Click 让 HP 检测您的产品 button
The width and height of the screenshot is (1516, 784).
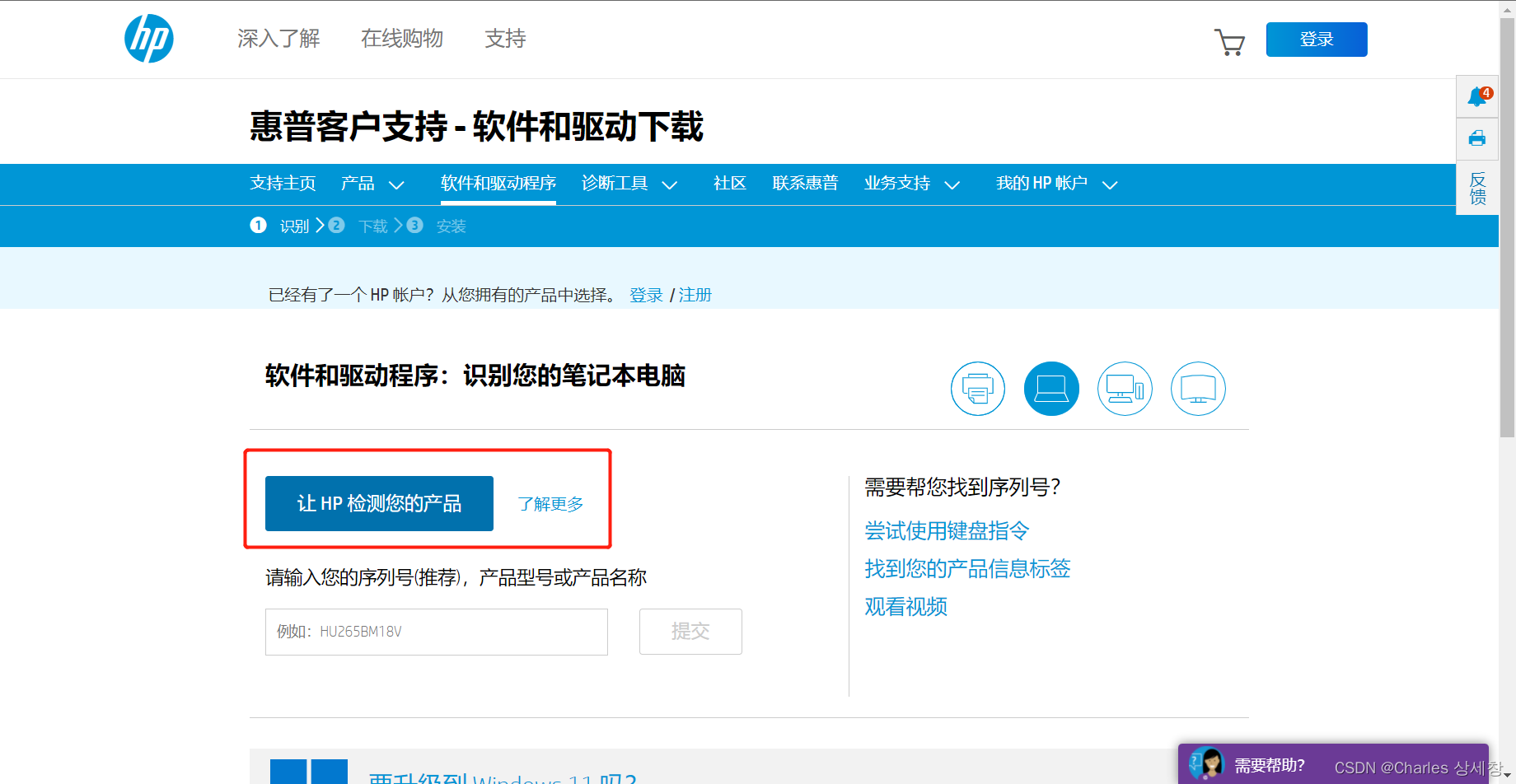tap(379, 503)
